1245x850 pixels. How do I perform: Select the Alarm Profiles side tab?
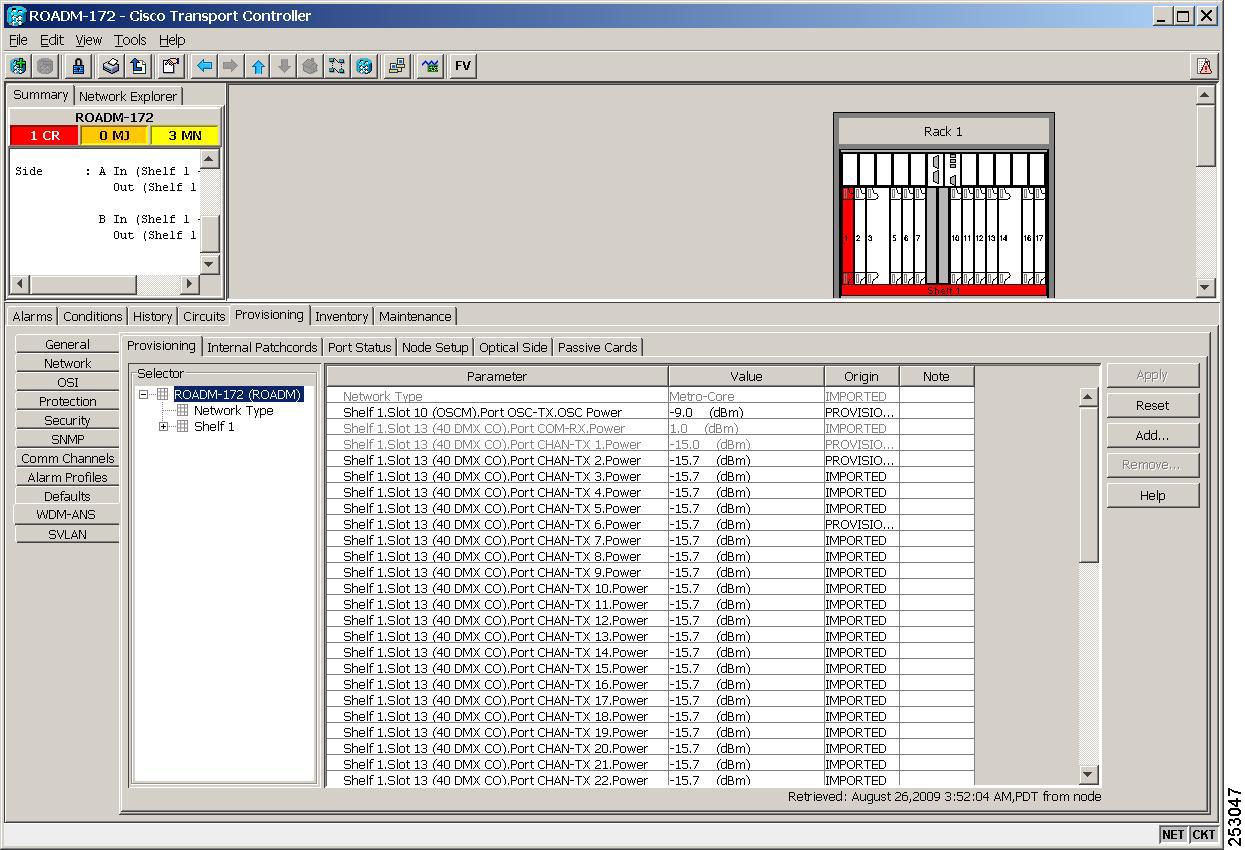(67, 477)
